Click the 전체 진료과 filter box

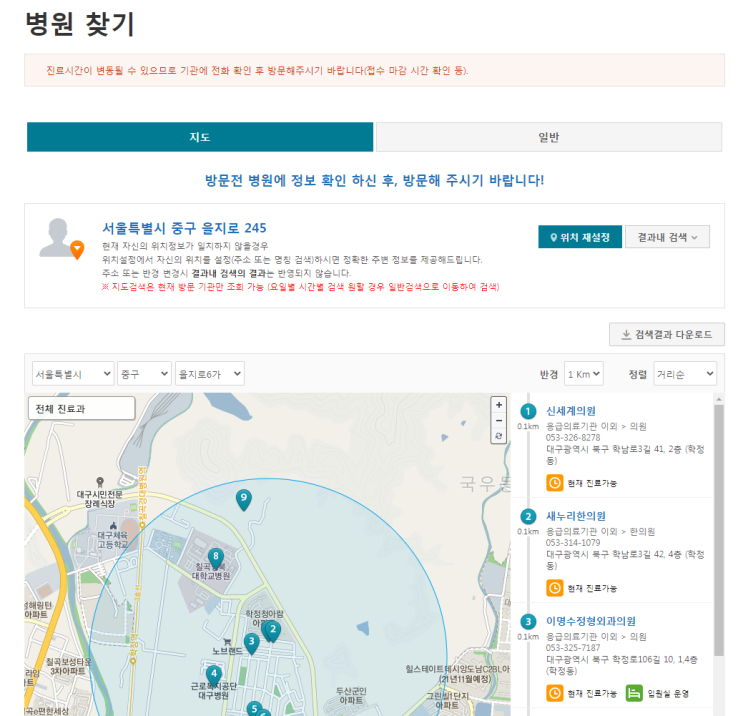[x=82, y=408]
